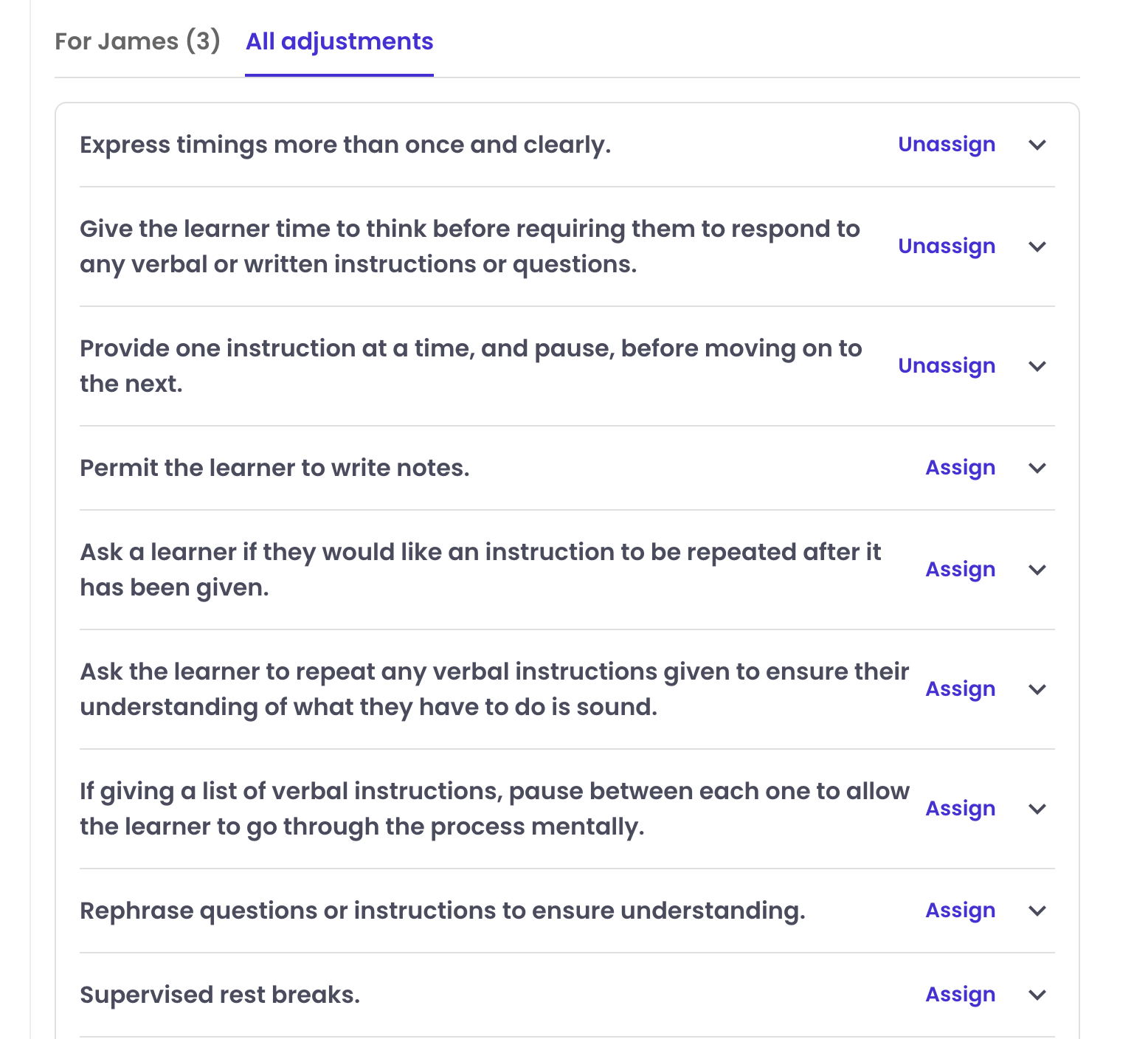Assign 'Supervised rest breaks' adjustment
This screenshot has height=1039, width=1148.
pos(960,995)
